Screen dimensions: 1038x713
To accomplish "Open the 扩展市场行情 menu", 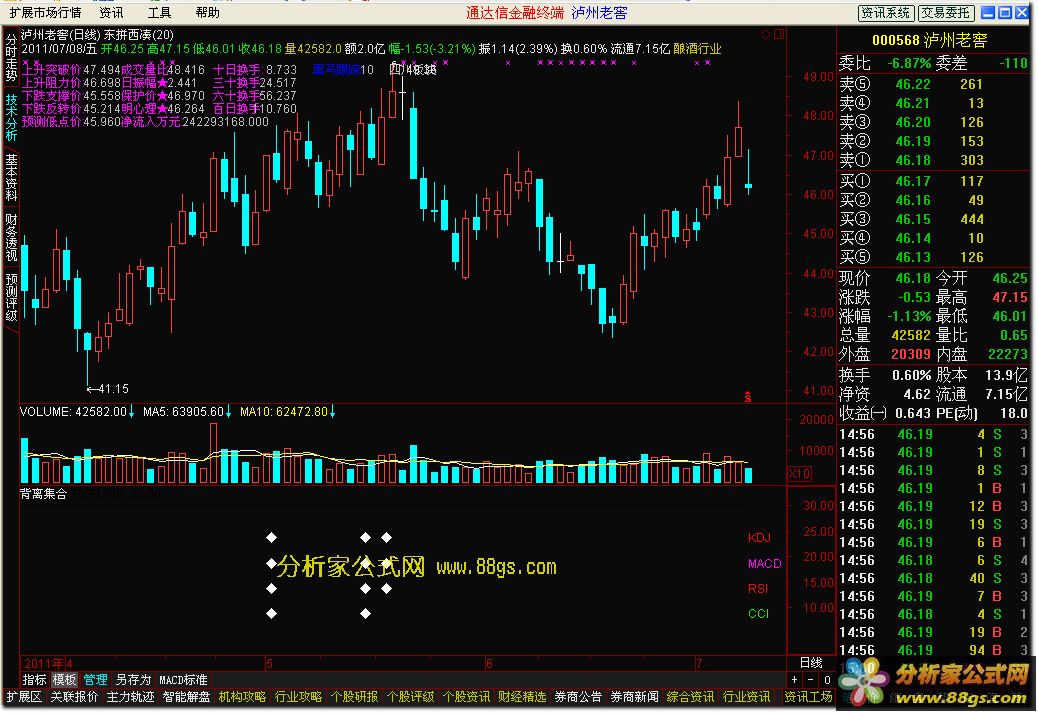I will (x=45, y=13).
